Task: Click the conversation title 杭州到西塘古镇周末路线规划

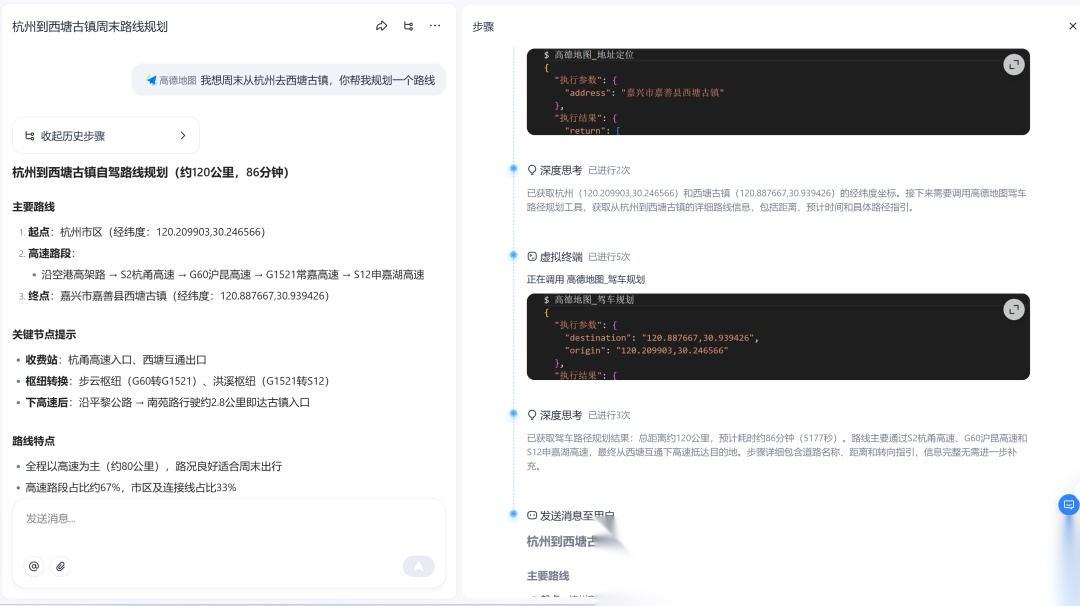Action: click(x=90, y=27)
